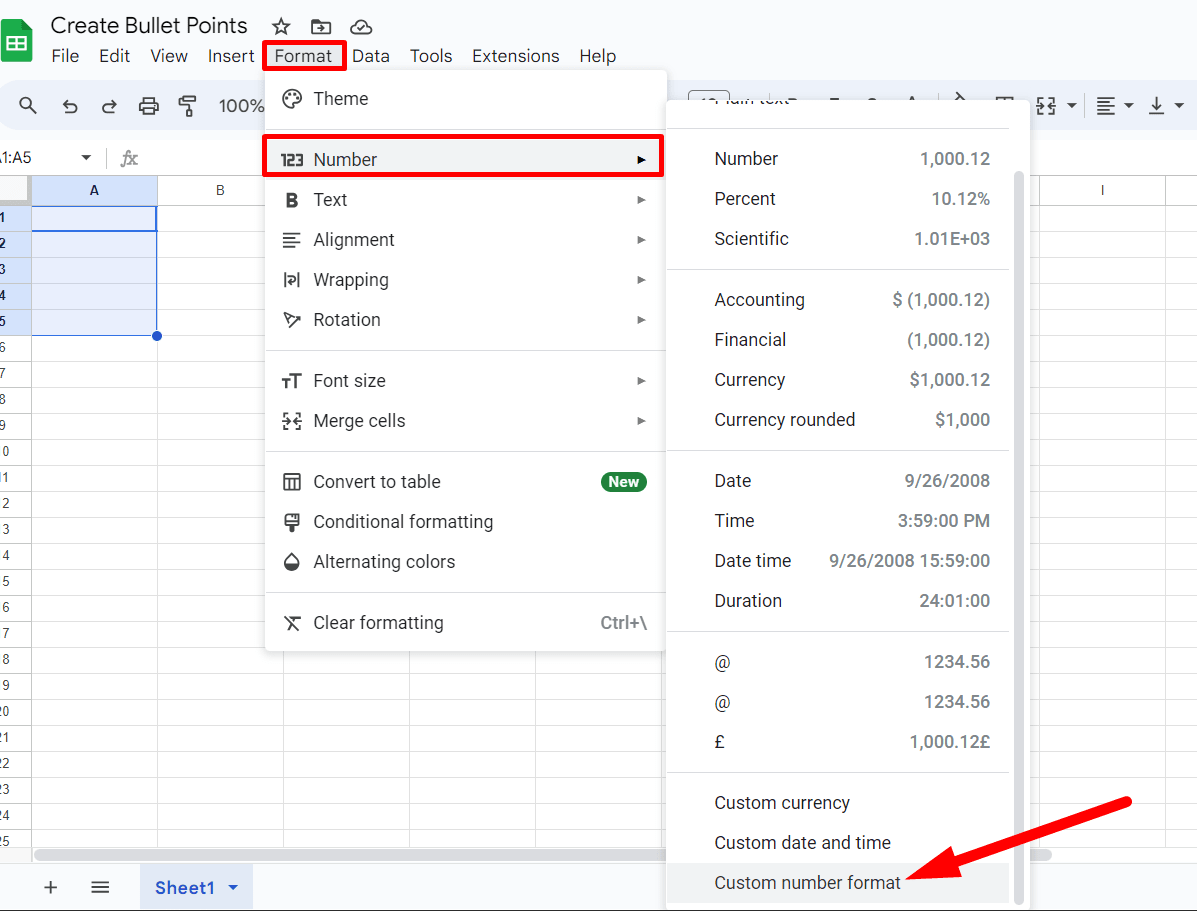Viewport: 1197px width, 911px height.
Task: Check the cloud save status
Action: coord(361,26)
